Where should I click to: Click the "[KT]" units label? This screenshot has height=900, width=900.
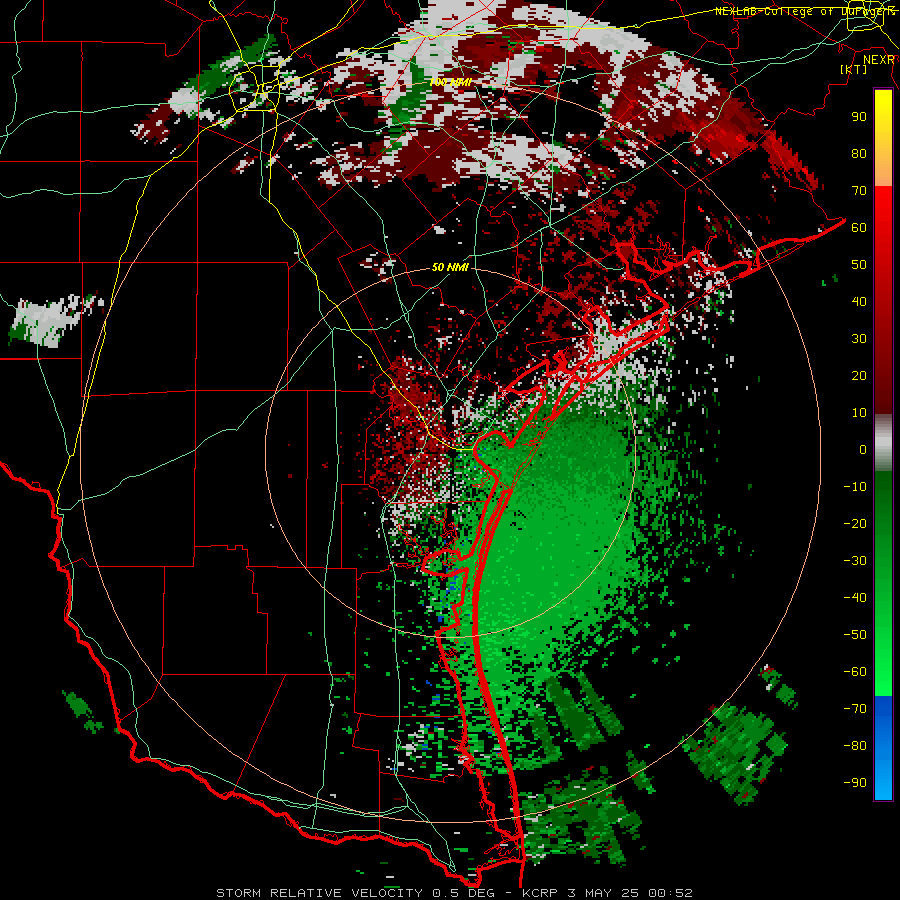click(x=853, y=69)
